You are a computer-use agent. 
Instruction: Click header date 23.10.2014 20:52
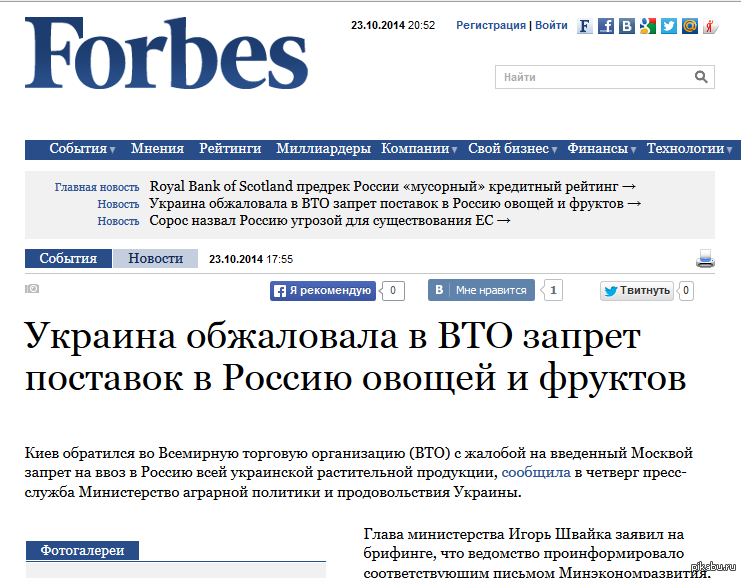(x=393, y=26)
